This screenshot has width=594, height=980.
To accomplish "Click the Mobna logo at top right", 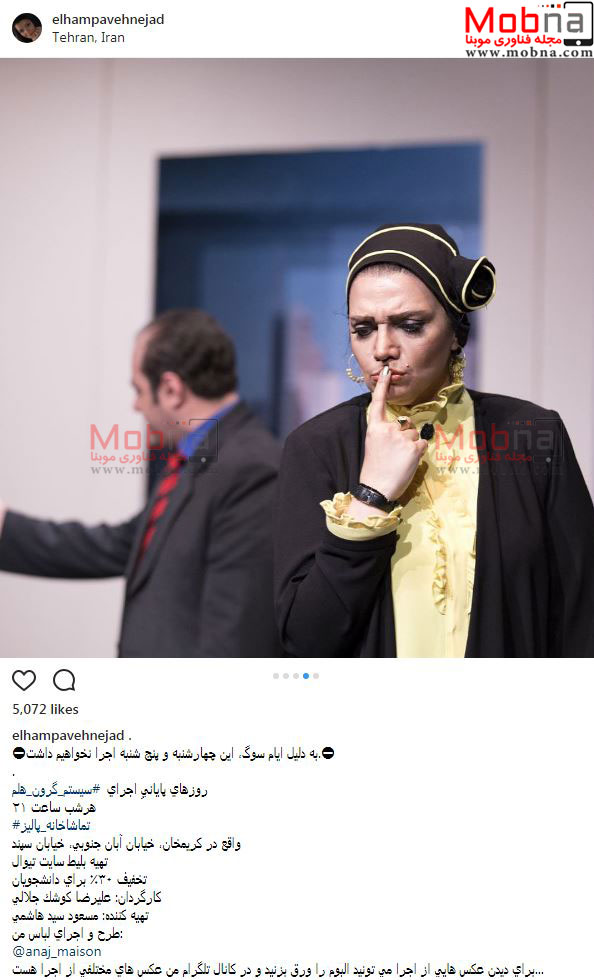I will click(528, 26).
